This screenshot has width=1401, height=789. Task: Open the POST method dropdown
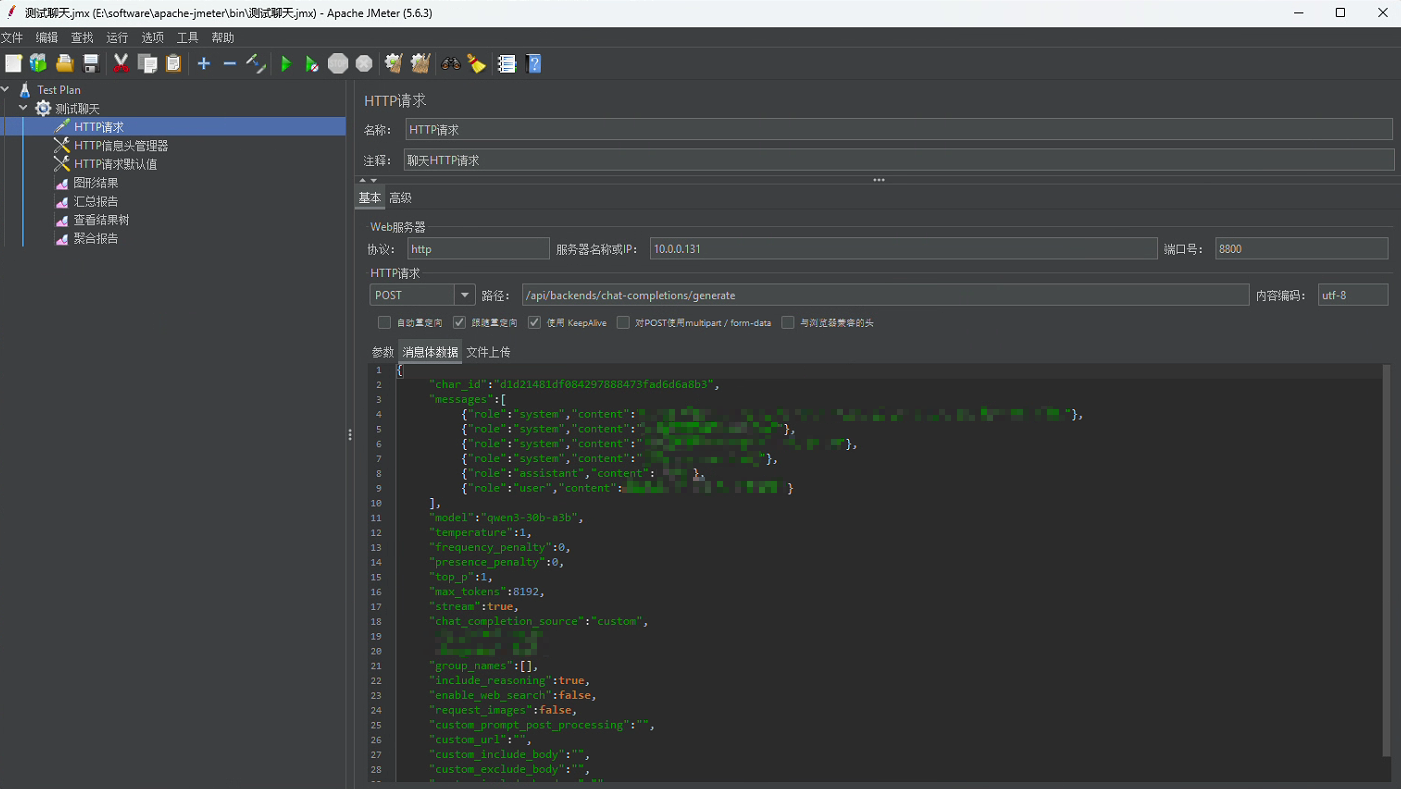(x=464, y=295)
